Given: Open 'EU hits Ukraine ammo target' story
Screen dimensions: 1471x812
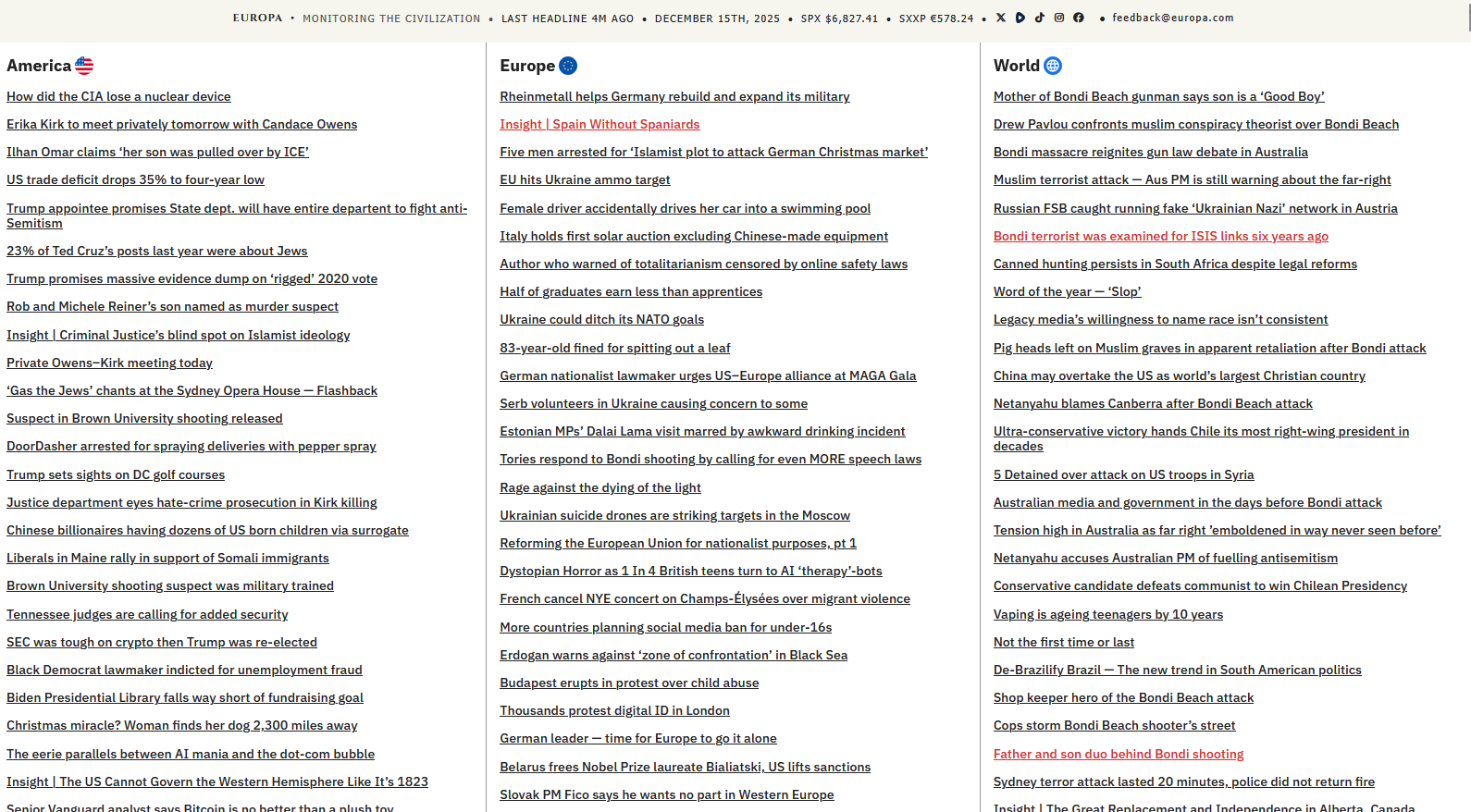Looking at the screenshot, I should tap(585, 179).
